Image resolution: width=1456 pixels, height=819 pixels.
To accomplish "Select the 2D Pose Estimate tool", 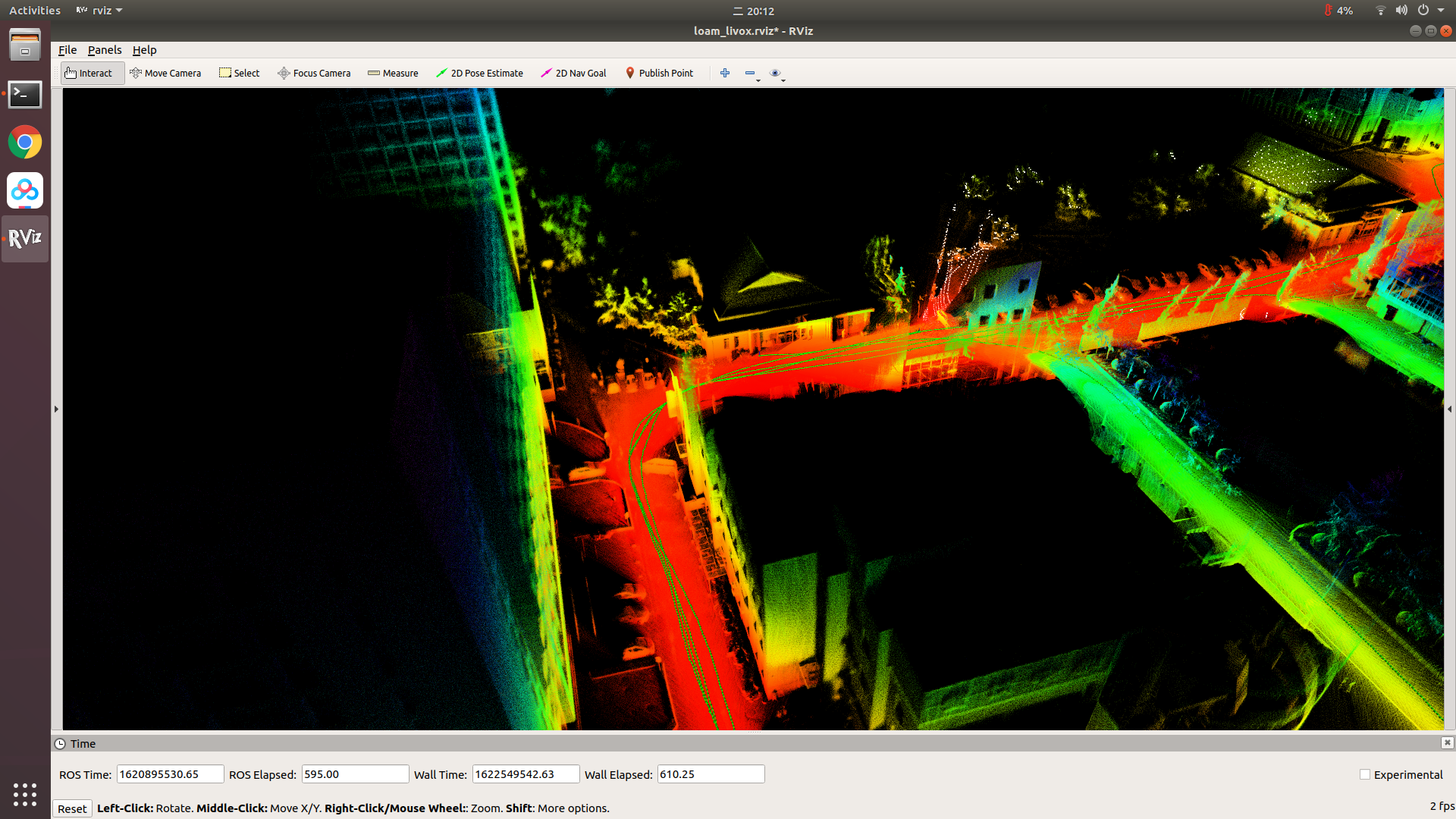I will tap(479, 73).
